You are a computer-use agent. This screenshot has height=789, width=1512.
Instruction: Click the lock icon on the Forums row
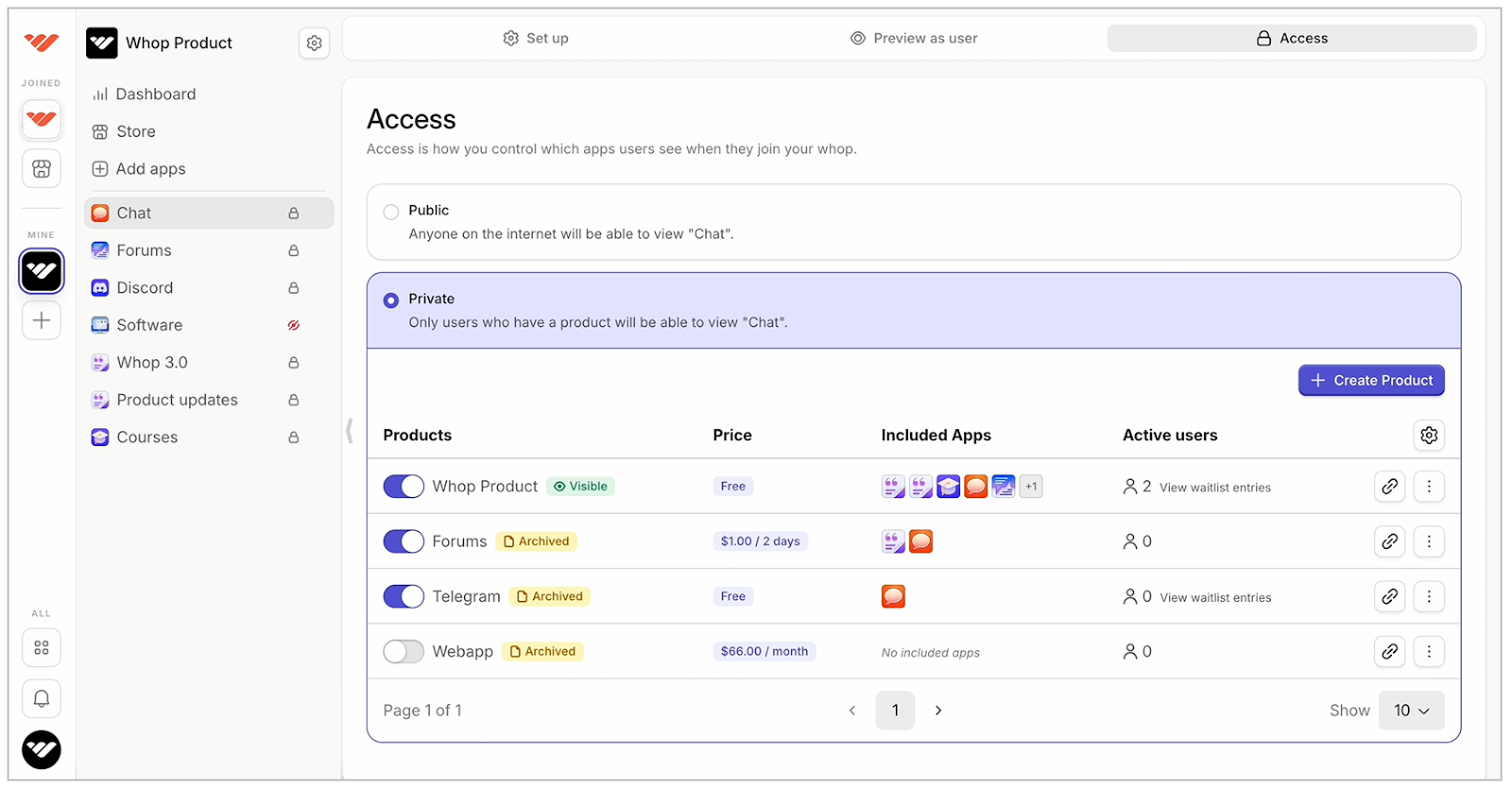pyautogui.click(x=294, y=250)
